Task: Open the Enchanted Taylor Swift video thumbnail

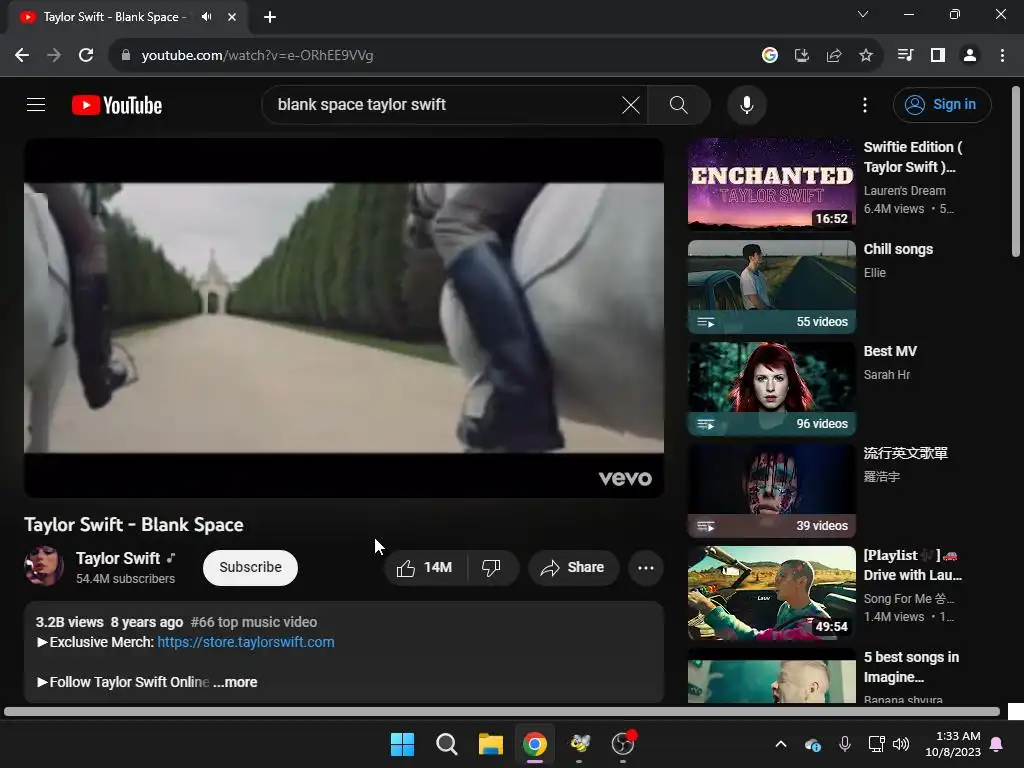Action: pos(771,184)
